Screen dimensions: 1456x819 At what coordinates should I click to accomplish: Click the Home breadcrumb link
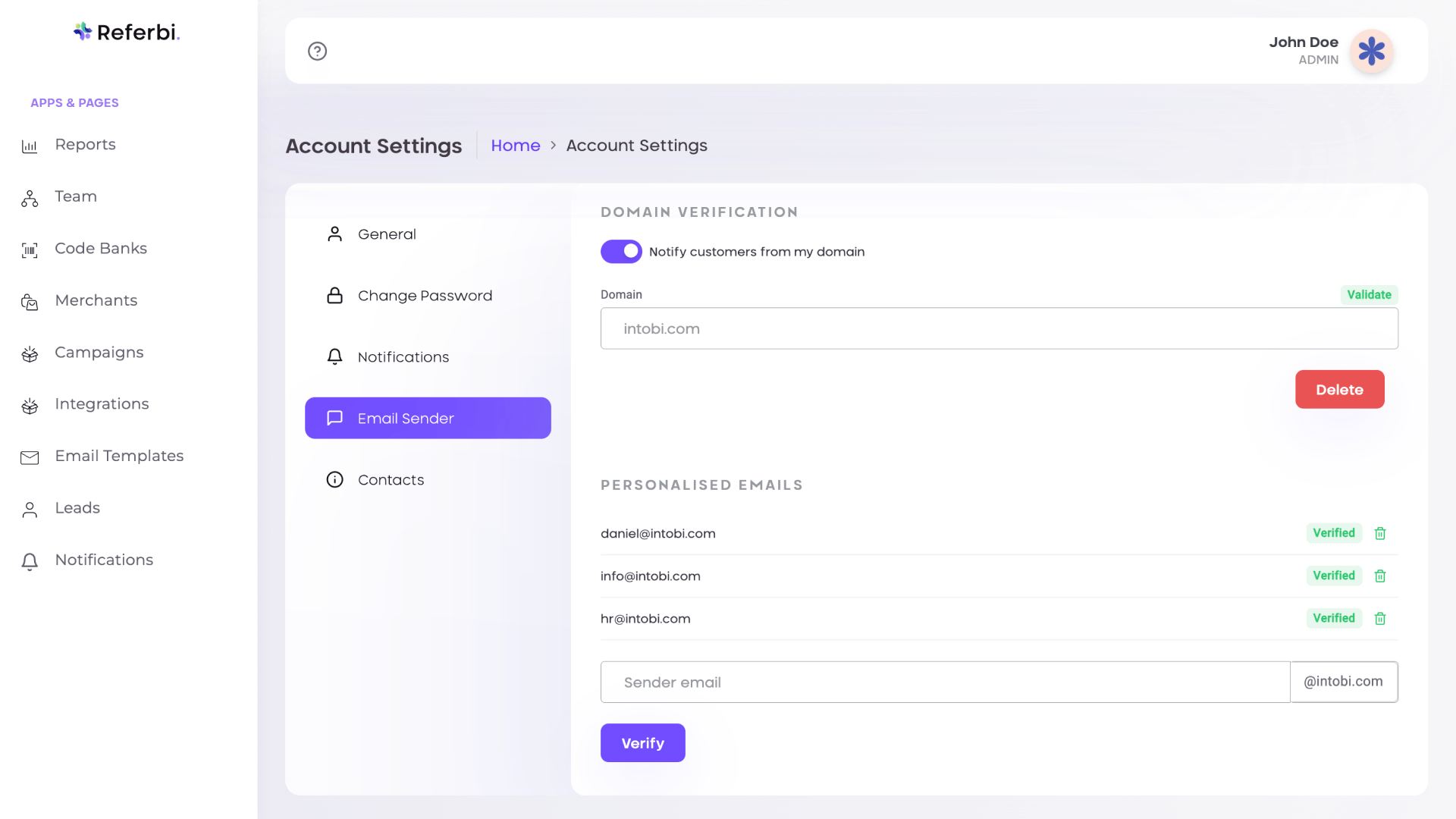515,145
